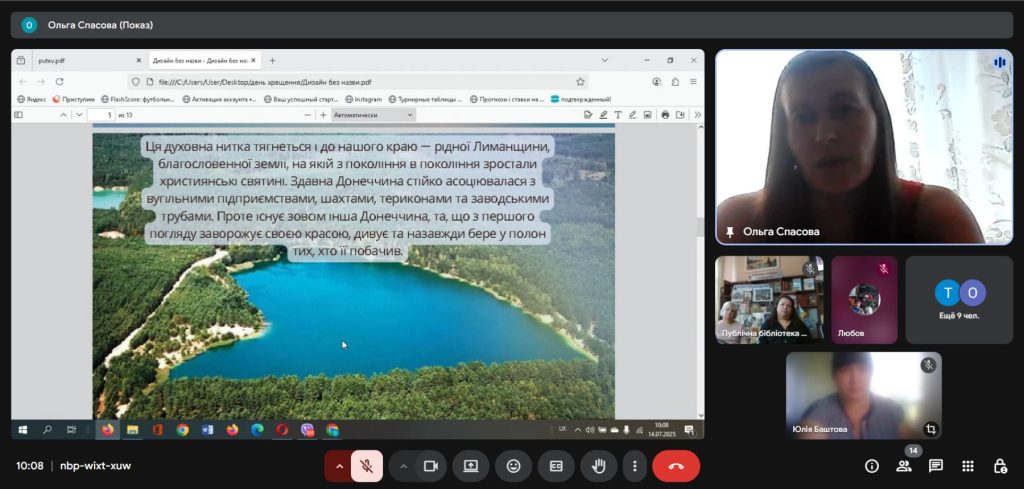Turn on closed captions
The width and height of the screenshot is (1024, 489).
(556, 466)
